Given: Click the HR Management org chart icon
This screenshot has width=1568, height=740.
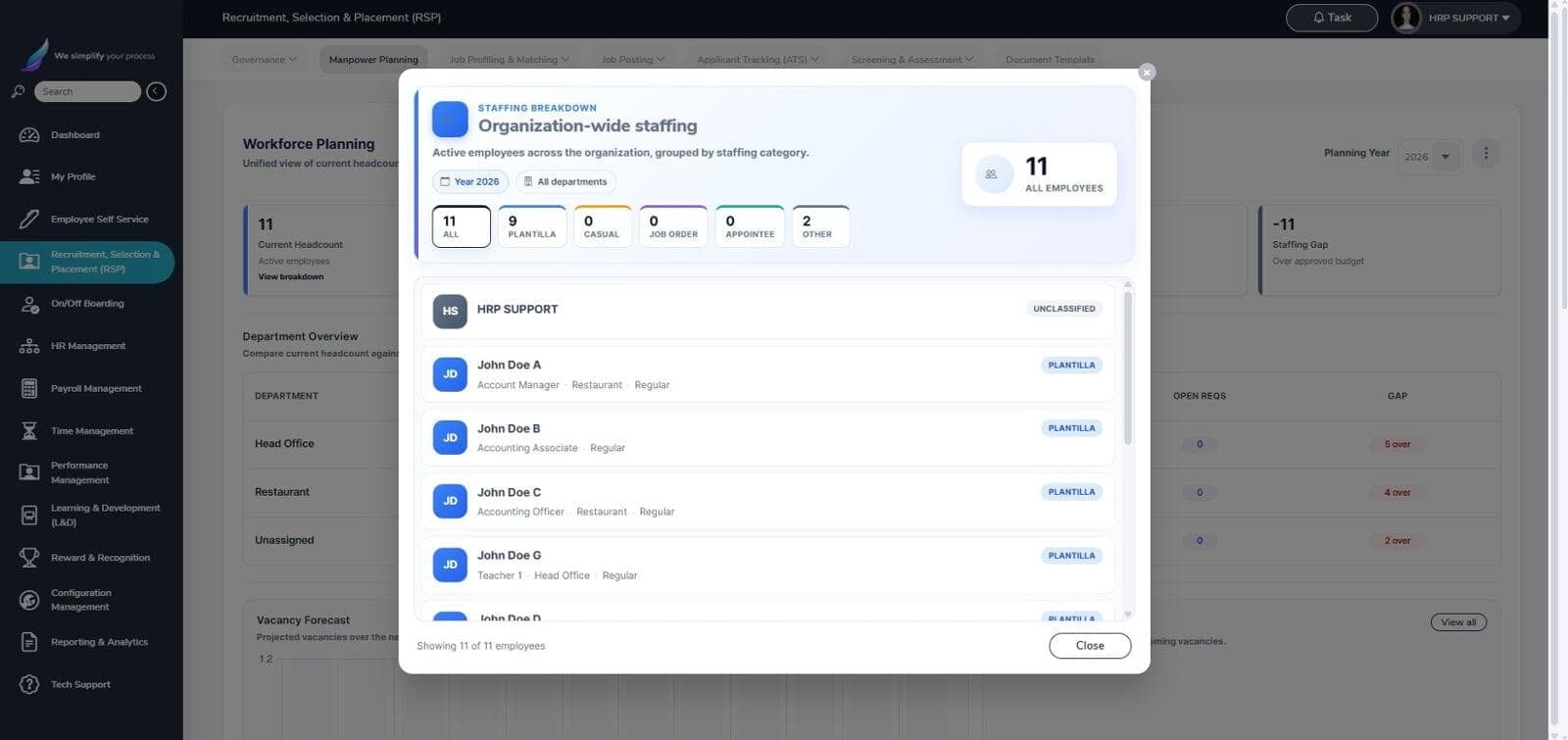Looking at the screenshot, I should click(x=29, y=346).
